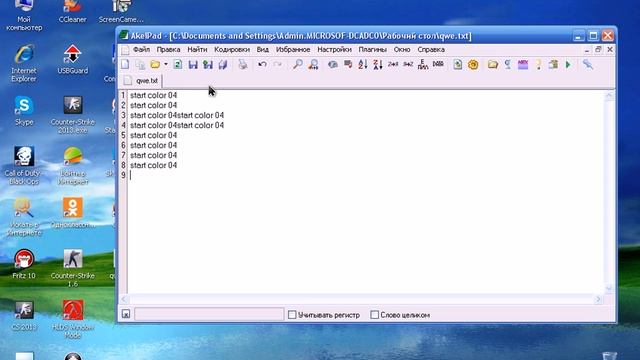
Task: Select the CCleaner desktop shortcut
Action: coord(72,12)
